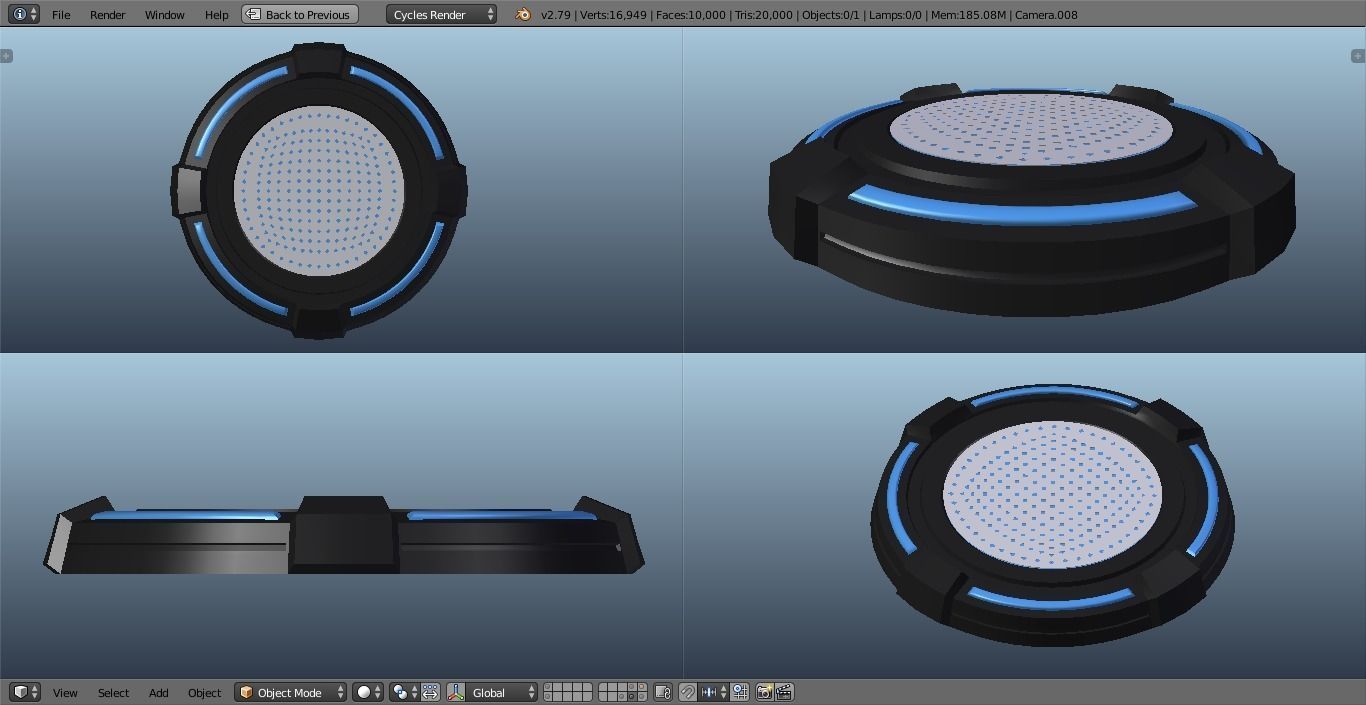
Task: Open the Cycles Render engine dropdown
Action: pyautogui.click(x=441, y=14)
